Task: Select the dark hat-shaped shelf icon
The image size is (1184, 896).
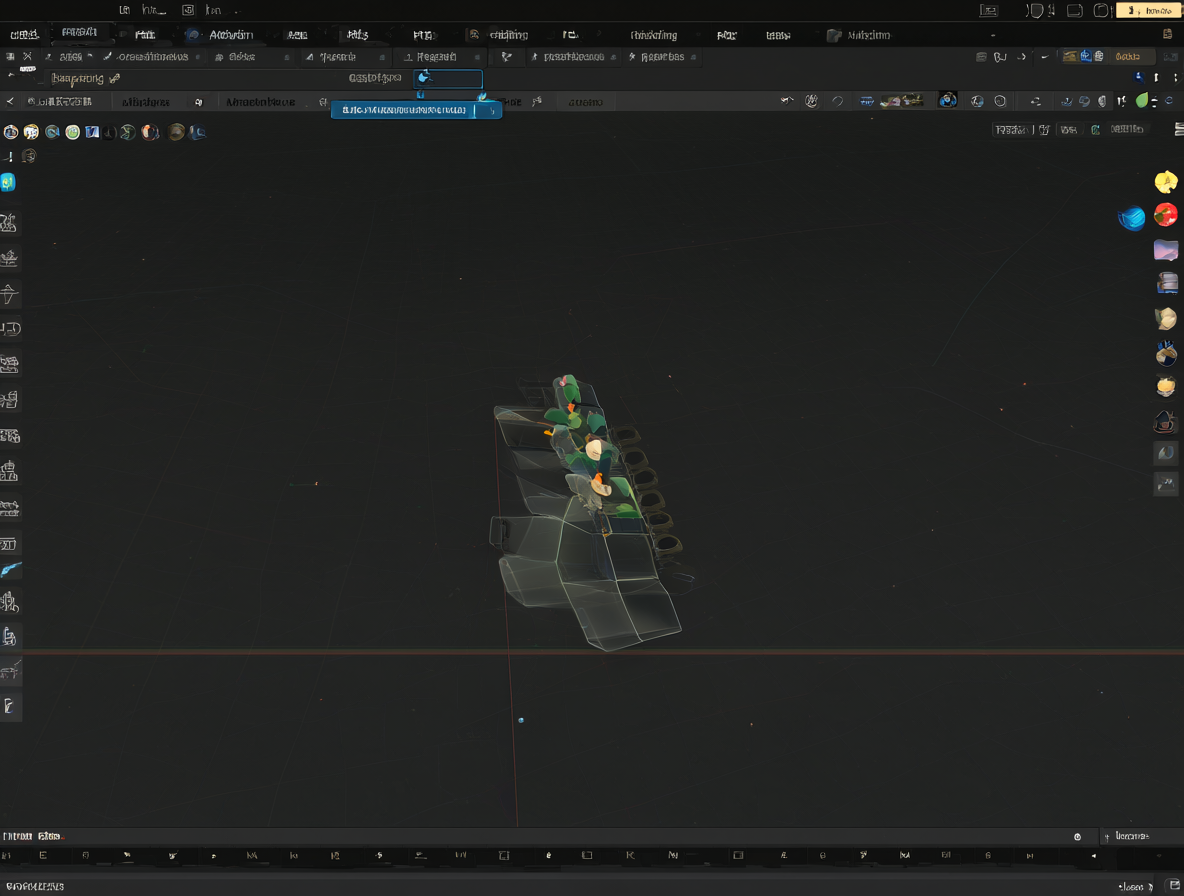Action: point(1165,421)
